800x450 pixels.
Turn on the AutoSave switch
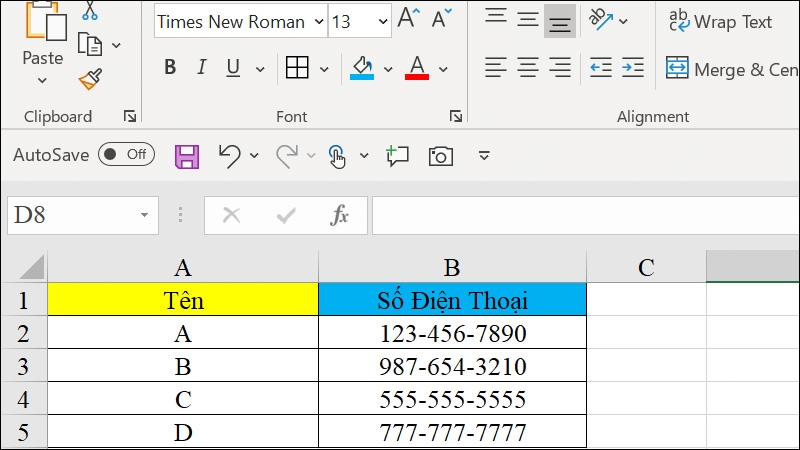(x=127, y=154)
